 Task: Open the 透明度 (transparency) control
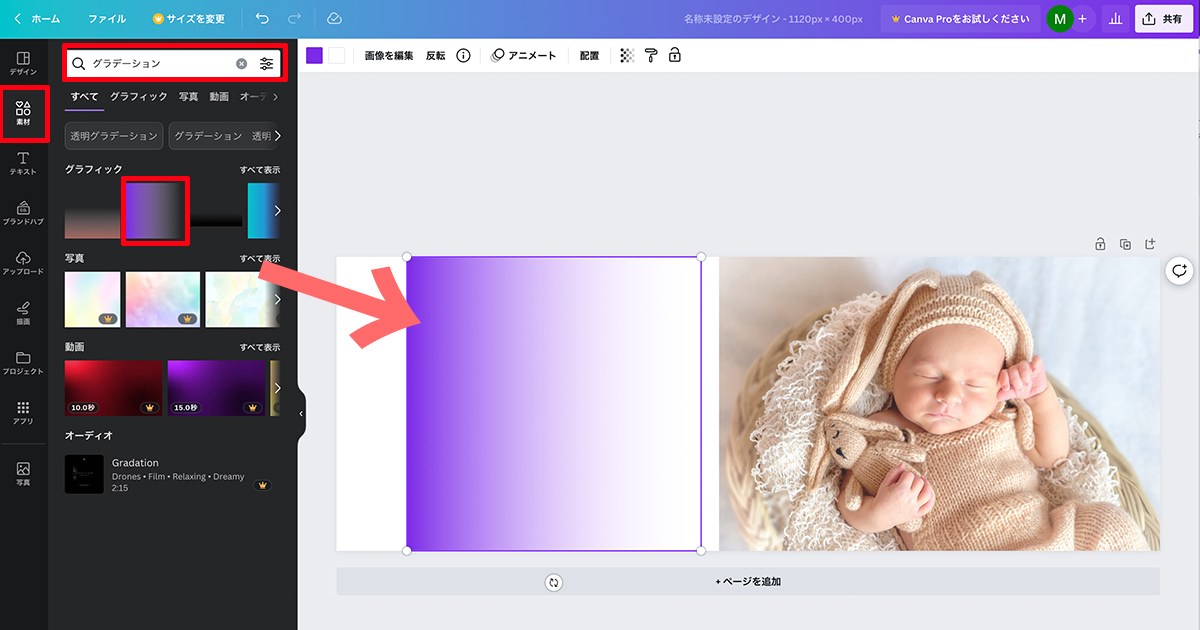[625, 55]
